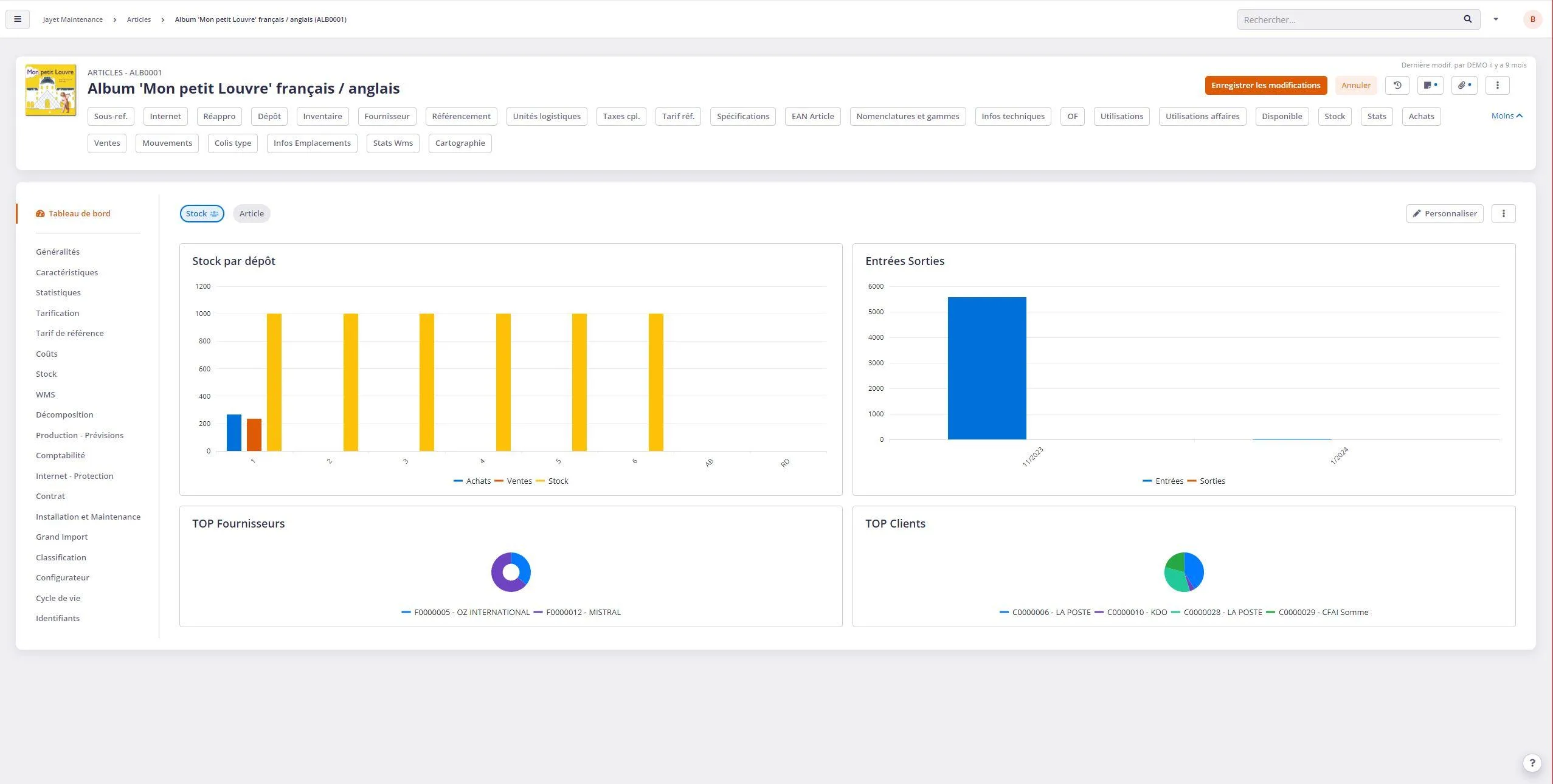Click the Stats Wms shortcut button

coord(393,143)
